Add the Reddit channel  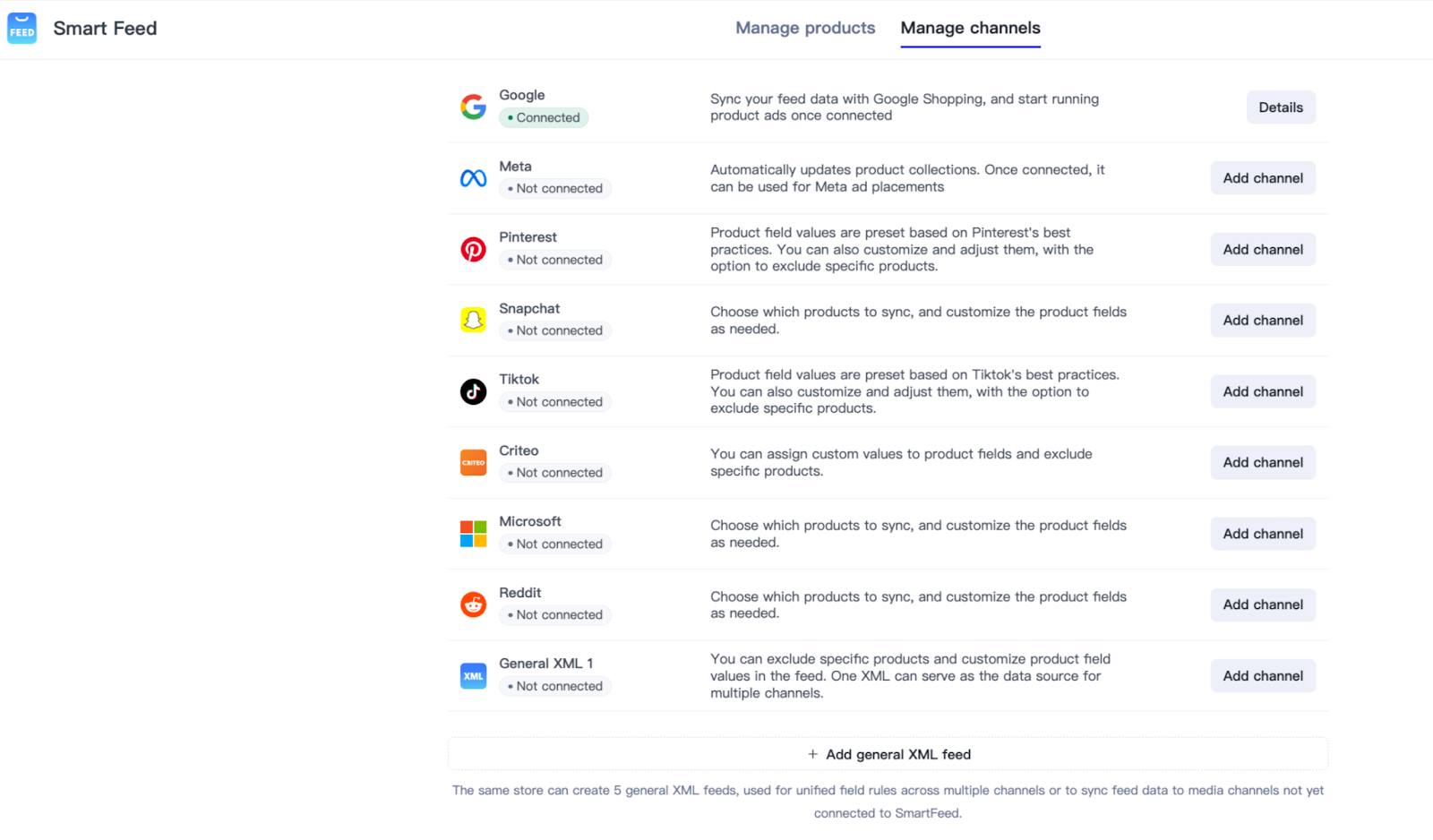(x=1262, y=604)
